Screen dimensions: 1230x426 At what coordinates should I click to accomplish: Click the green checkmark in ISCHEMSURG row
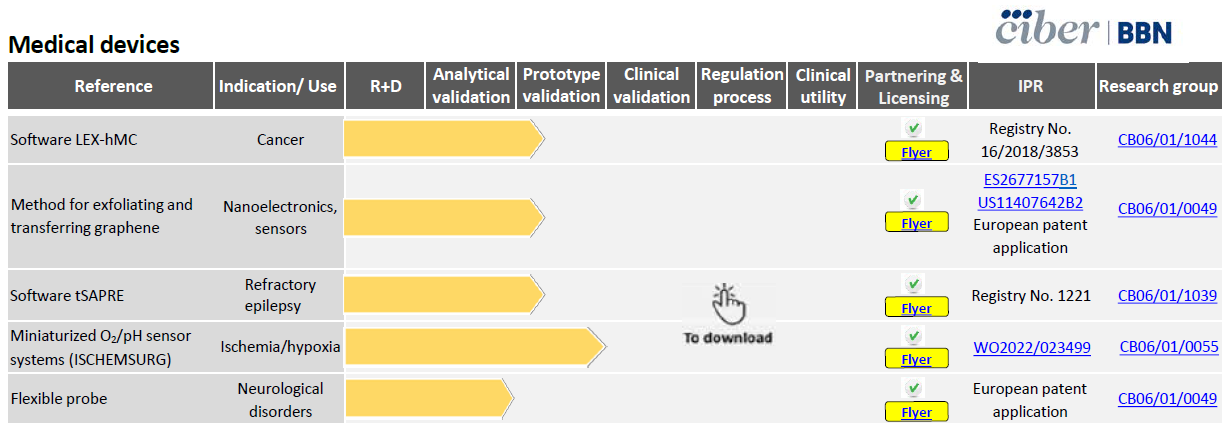(914, 335)
